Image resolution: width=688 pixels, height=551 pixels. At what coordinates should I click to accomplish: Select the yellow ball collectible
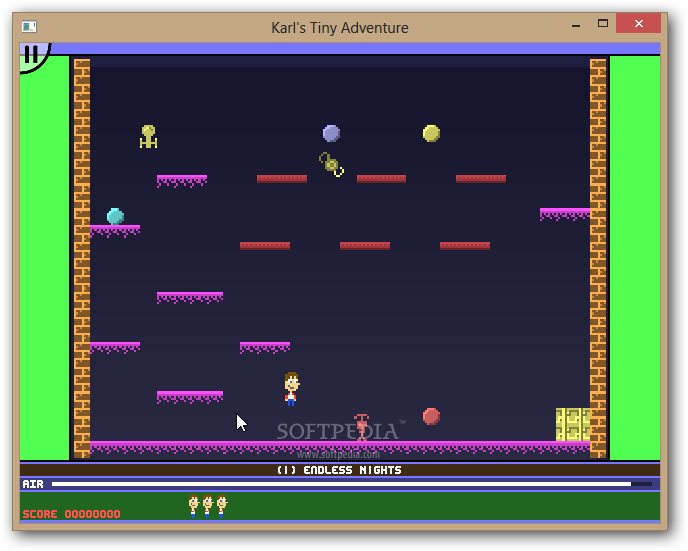tap(431, 133)
